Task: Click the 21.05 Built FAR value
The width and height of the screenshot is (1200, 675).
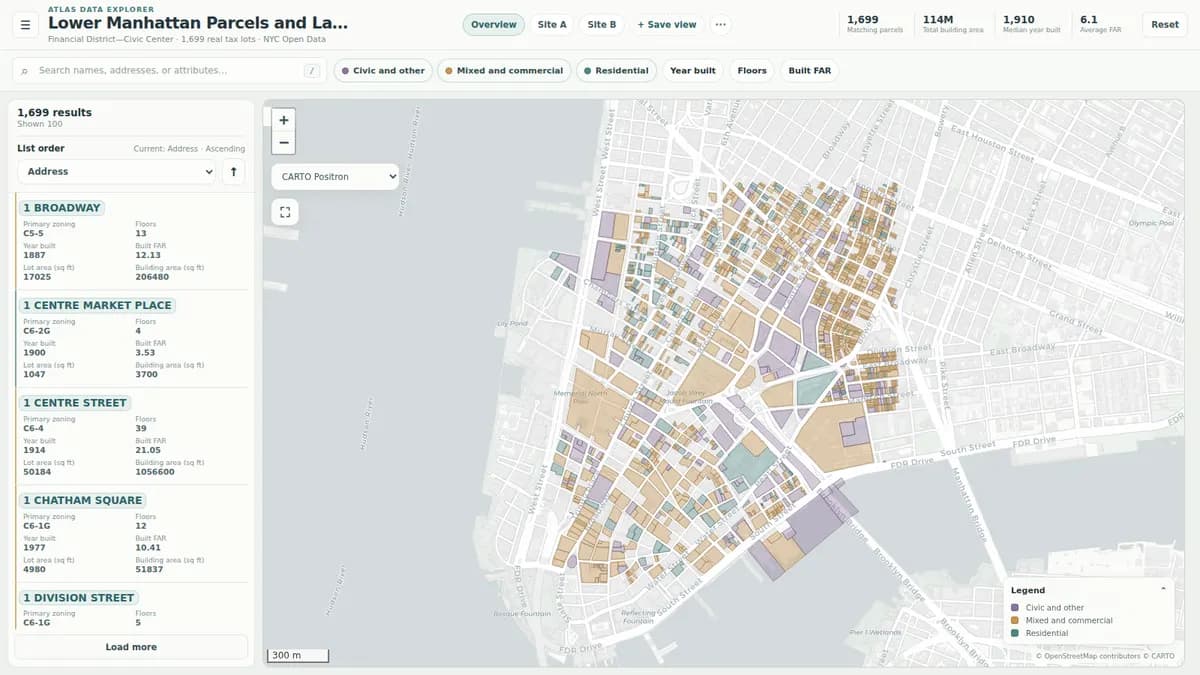Action: tap(148, 450)
